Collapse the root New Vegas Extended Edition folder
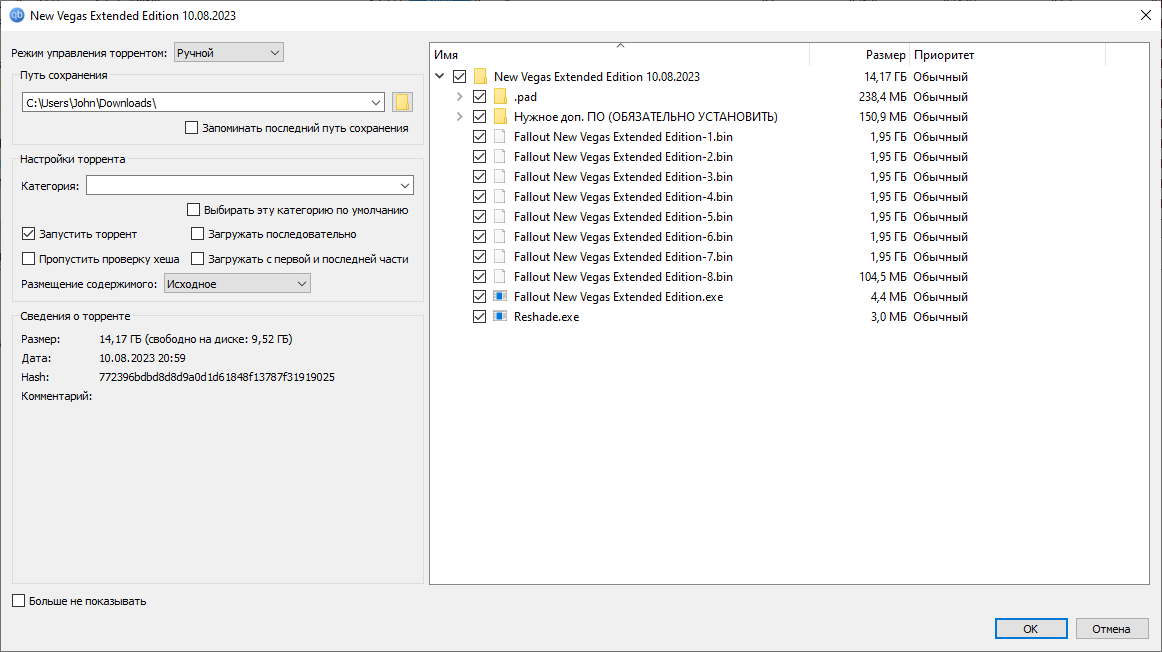Image resolution: width=1162 pixels, height=652 pixels. [439, 76]
